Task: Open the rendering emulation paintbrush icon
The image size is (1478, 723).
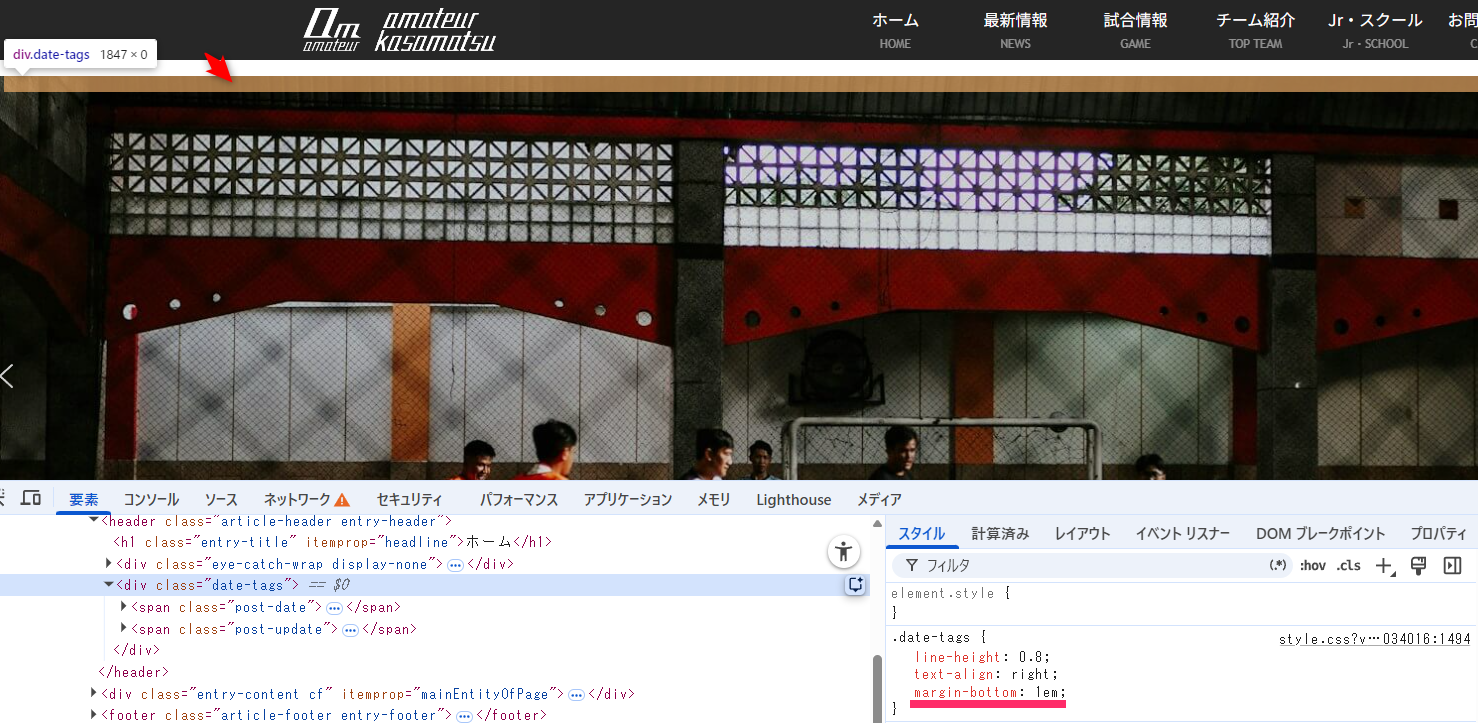Action: click(x=1417, y=566)
